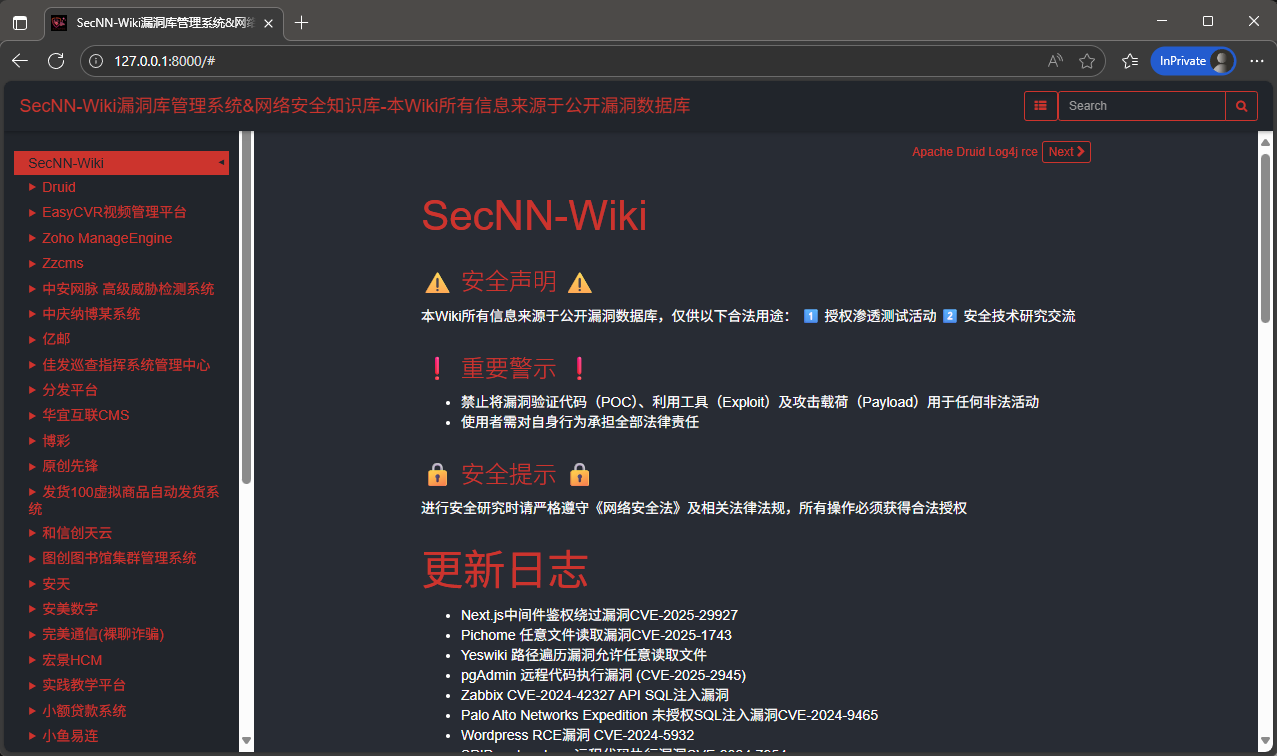The height and width of the screenshot is (756, 1277).
Task: Open the favorites list icon
Action: [1130, 61]
